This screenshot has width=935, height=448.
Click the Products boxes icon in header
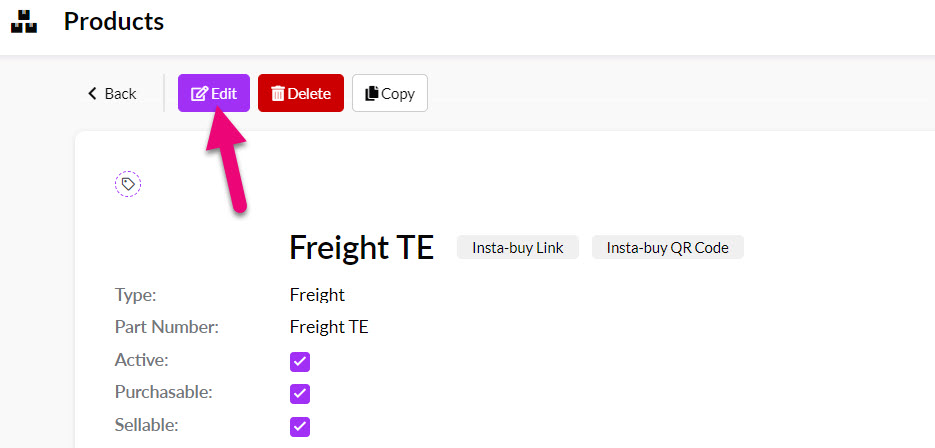(24, 21)
